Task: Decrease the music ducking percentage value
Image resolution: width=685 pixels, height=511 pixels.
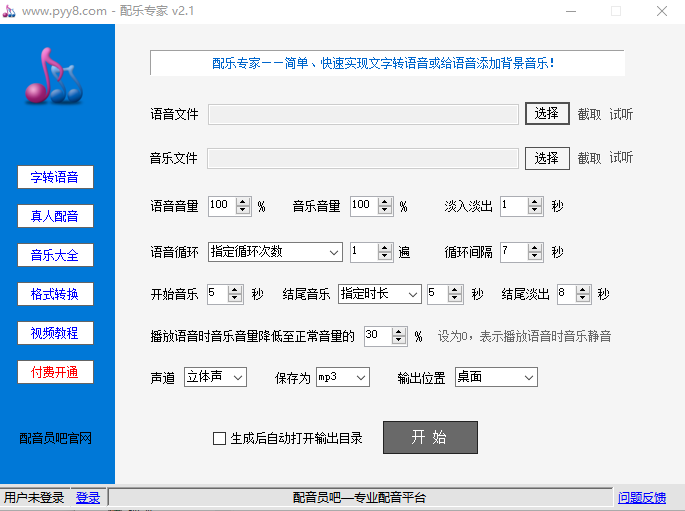Action: [399, 340]
